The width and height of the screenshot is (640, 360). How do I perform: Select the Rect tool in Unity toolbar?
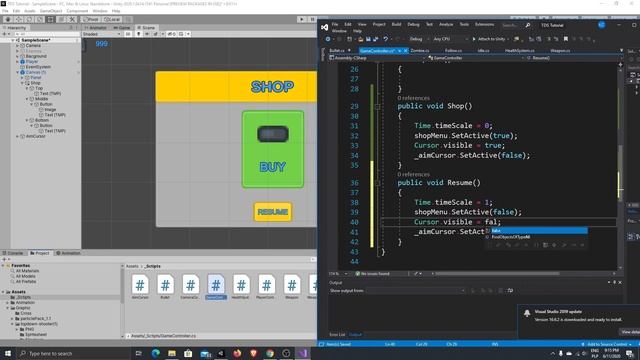coord(50,19)
